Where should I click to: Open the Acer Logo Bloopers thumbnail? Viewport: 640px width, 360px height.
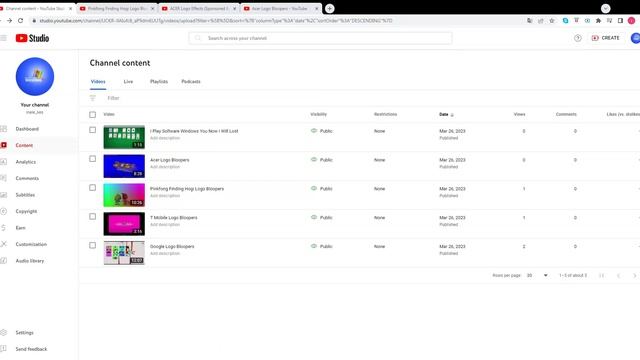click(x=124, y=166)
